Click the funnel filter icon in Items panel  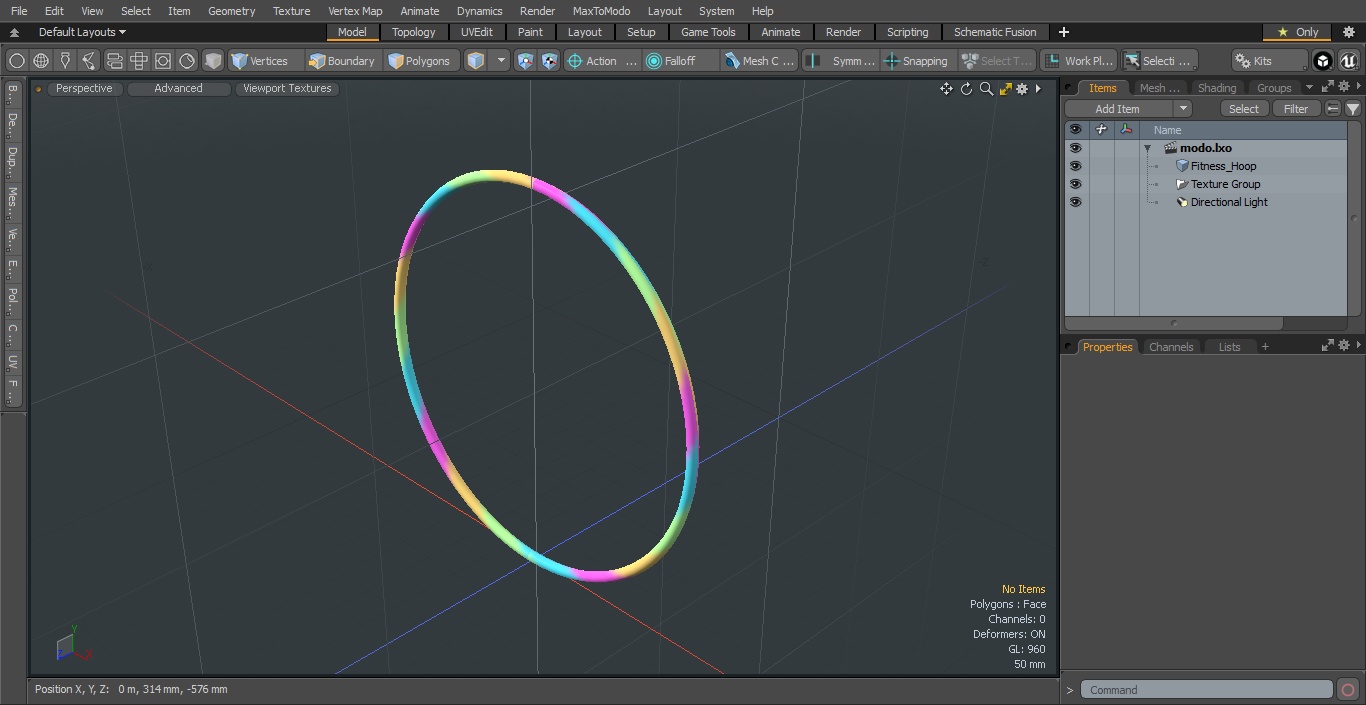(x=1353, y=108)
